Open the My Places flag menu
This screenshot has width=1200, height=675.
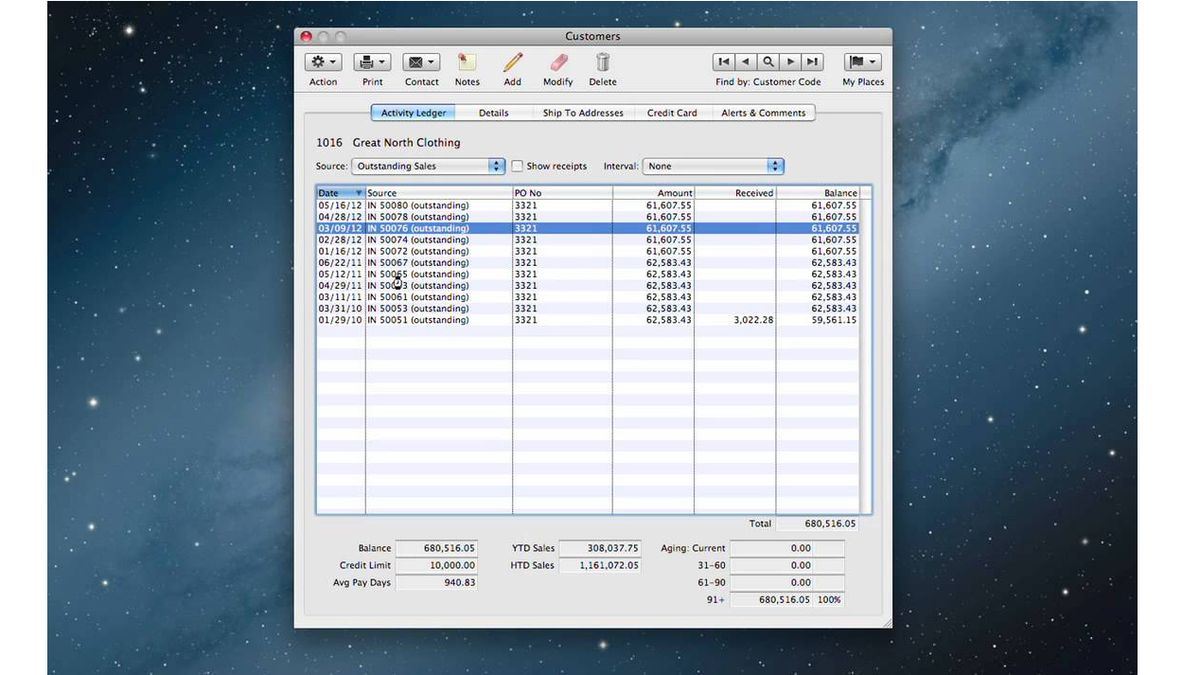coord(861,62)
